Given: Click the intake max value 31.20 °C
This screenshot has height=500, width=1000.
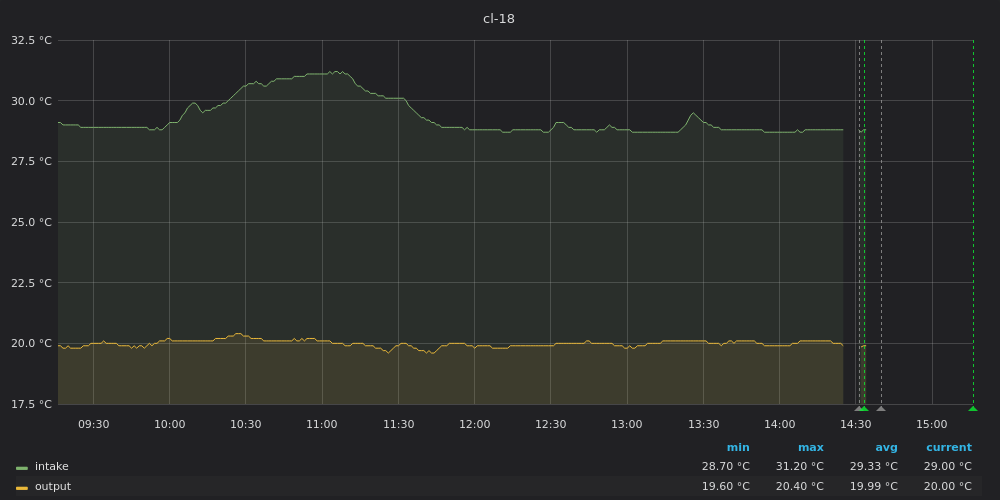Looking at the screenshot, I should pos(799,467).
